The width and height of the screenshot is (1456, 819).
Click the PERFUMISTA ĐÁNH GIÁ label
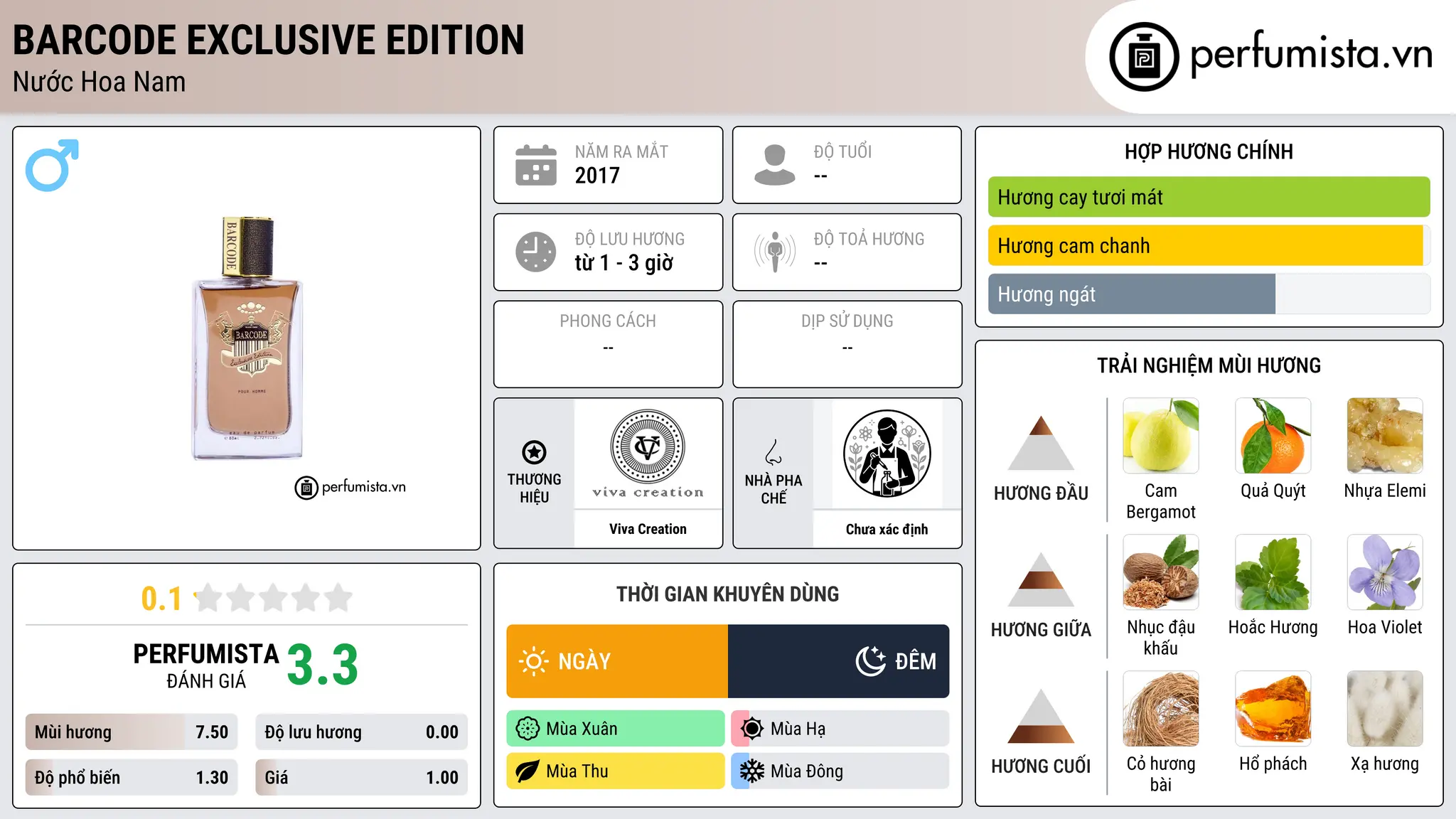point(206,665)
